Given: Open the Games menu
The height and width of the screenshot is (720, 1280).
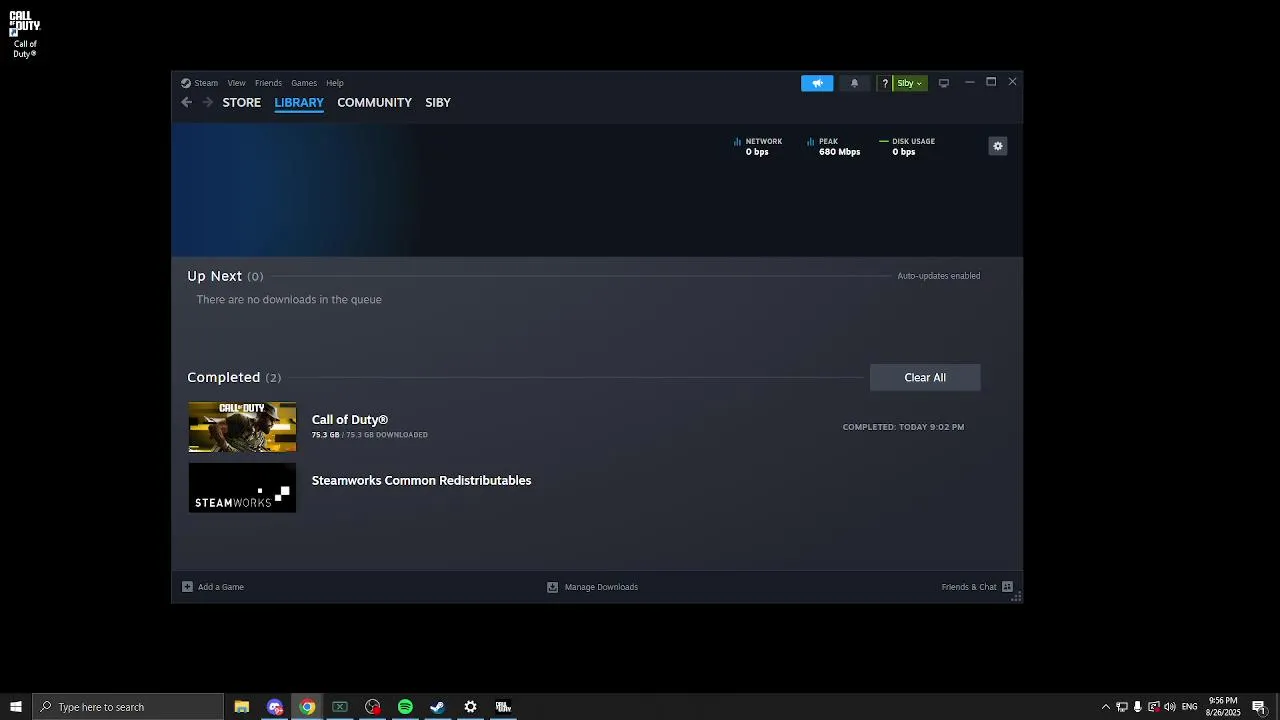Looking at the screenshot, I should 304,83.
